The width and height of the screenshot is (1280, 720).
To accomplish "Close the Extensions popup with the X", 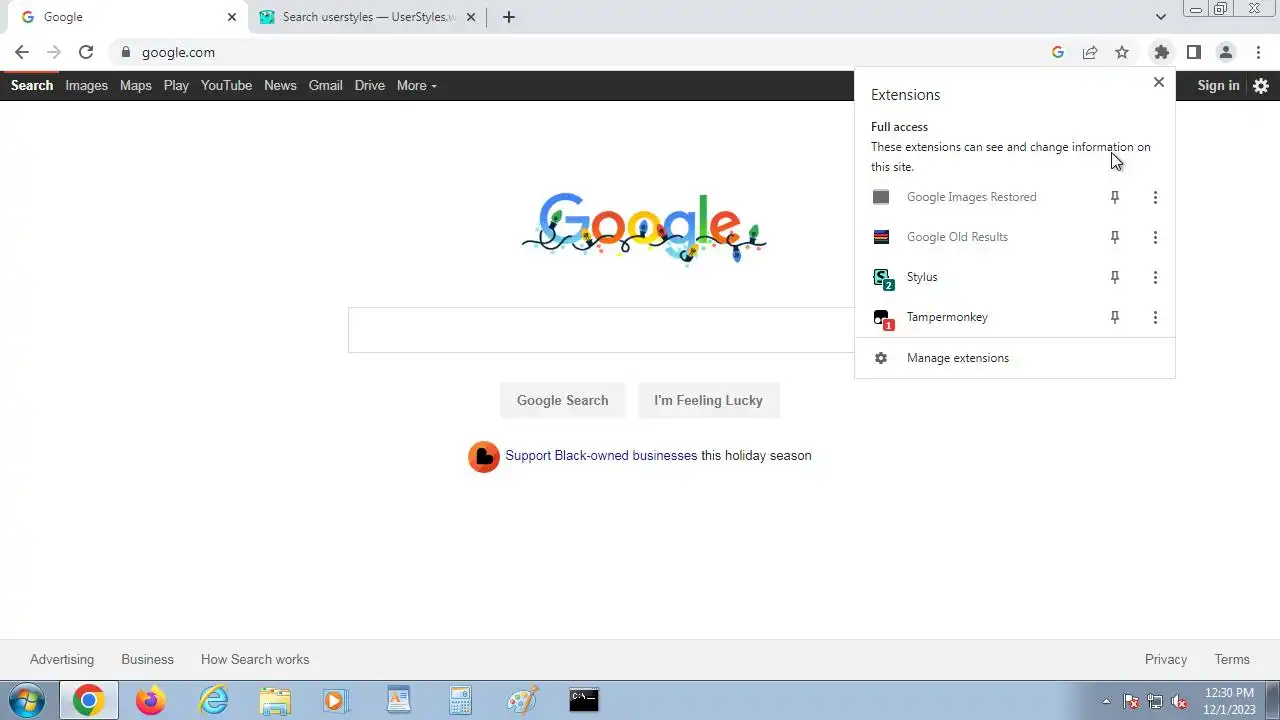I will point(1158,82).
